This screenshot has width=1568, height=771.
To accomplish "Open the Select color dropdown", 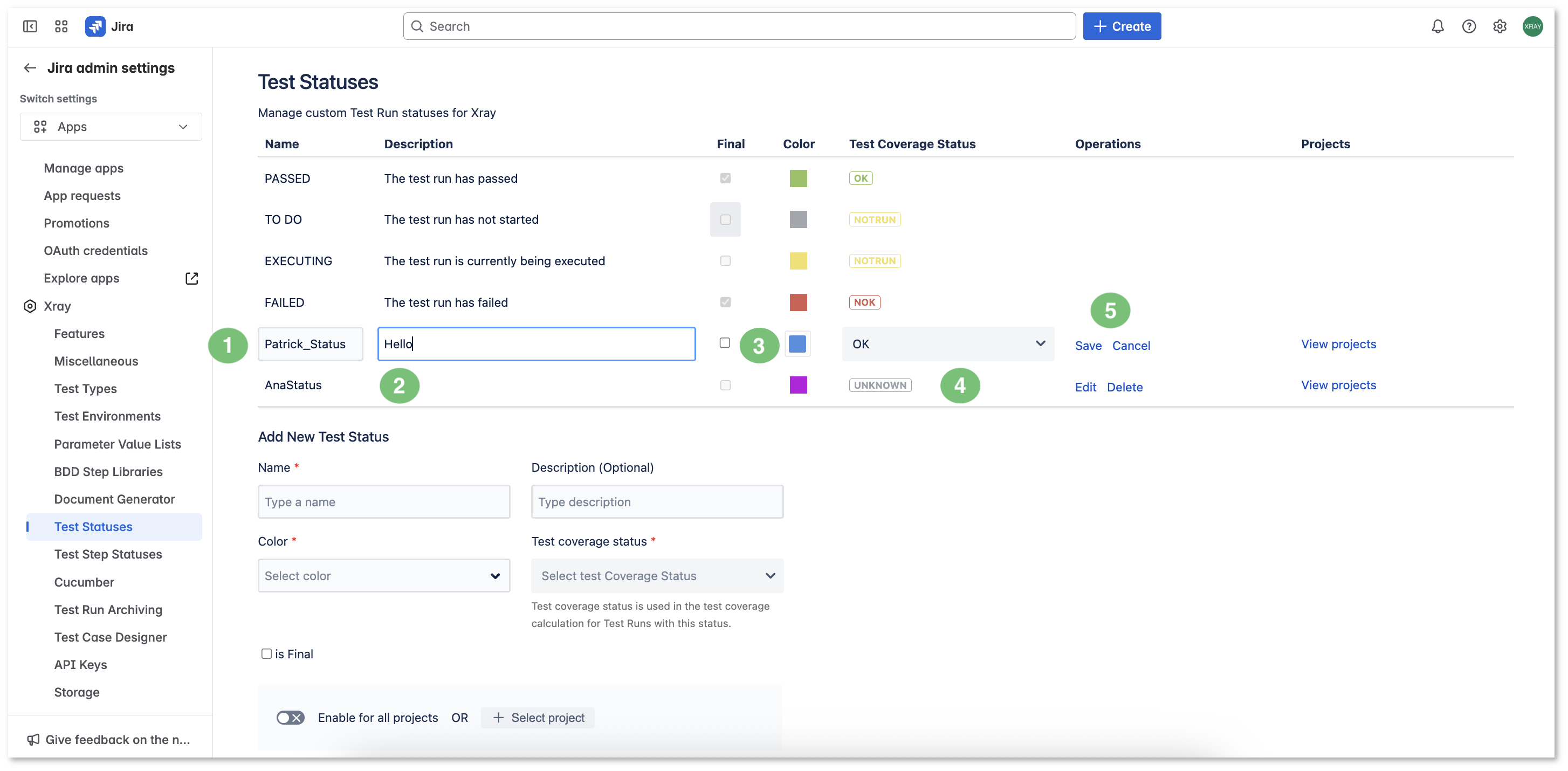I will (x=383, y=576).
